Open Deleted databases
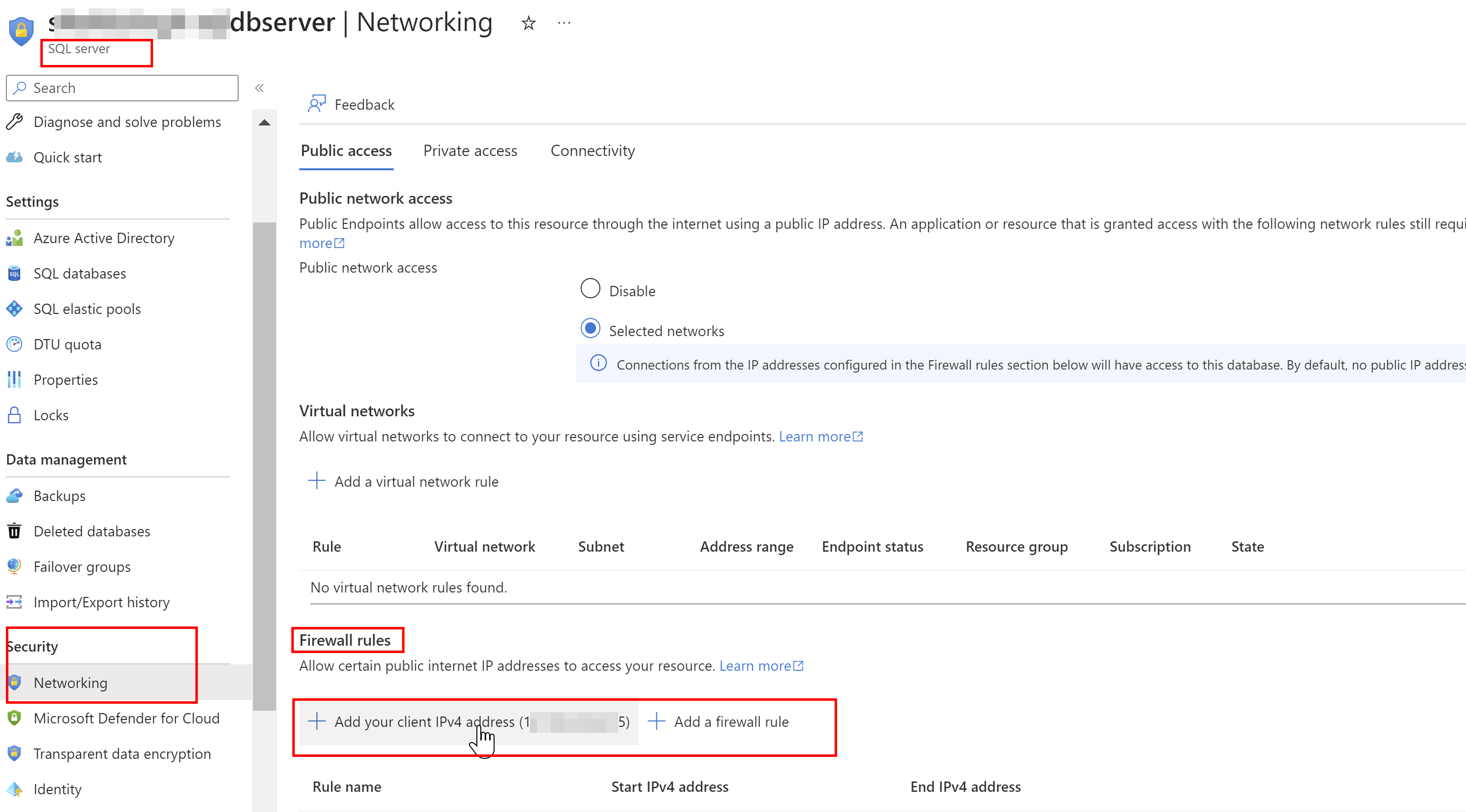1466x812 pixels. (92, 531)
